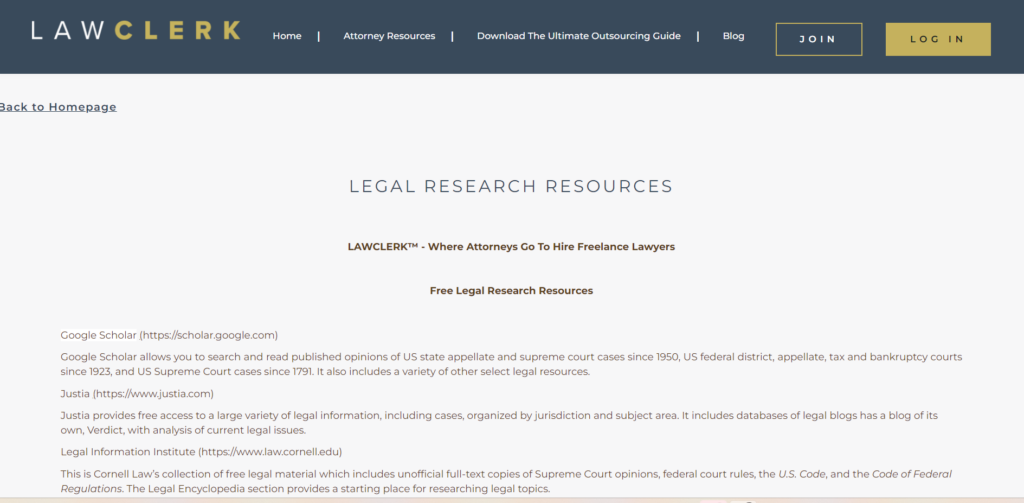Viewport: 1024px width, 503px height.
Task: Open the Home menu item
Action: tap(287, 36)
